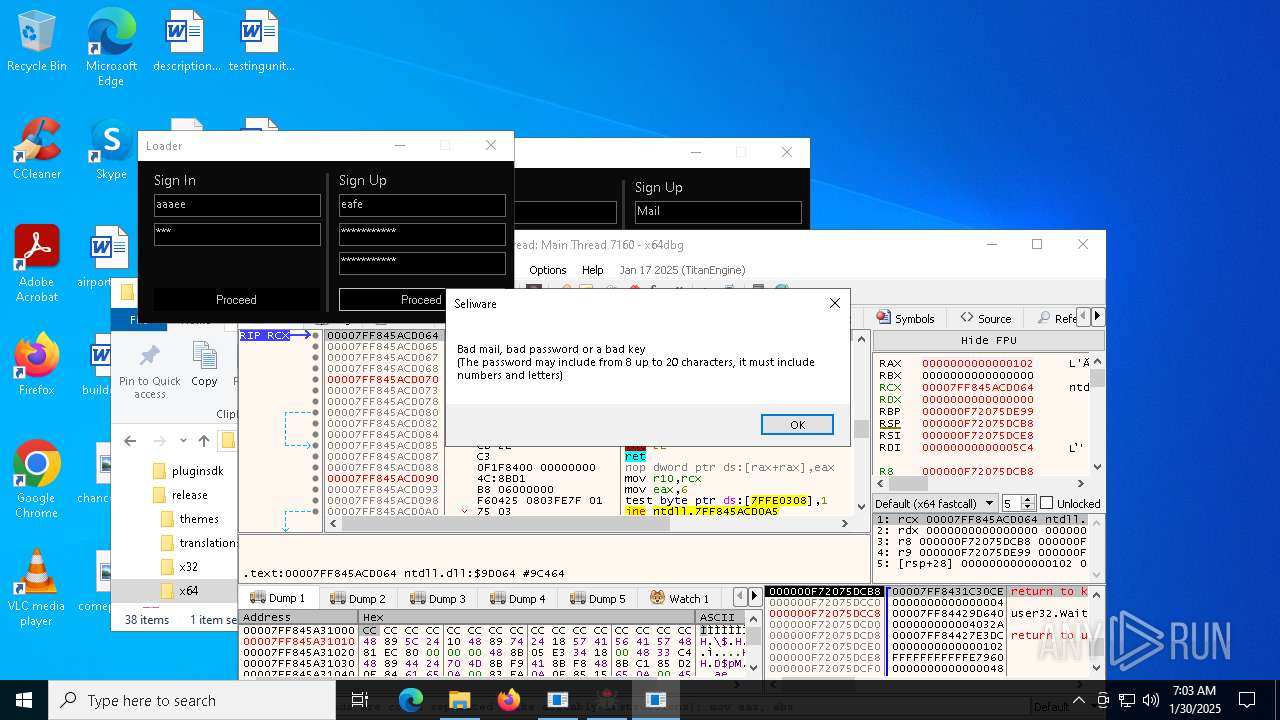Click the taskbar clock showing 7:03 AM
This screenshot has width=1280, height=720.
(x=1195, y=700)
